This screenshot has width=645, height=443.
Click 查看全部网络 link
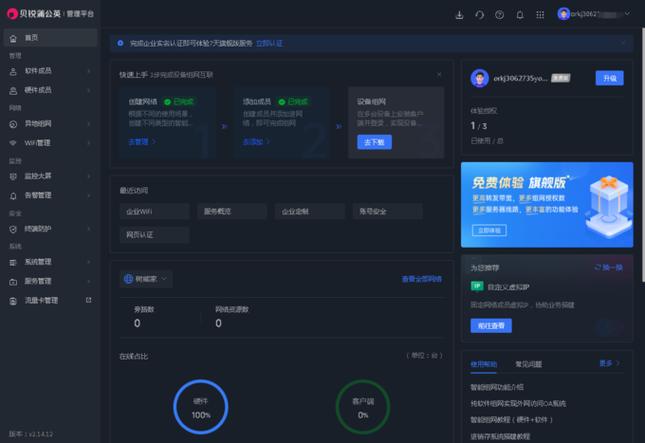click(x=422, y=279)
